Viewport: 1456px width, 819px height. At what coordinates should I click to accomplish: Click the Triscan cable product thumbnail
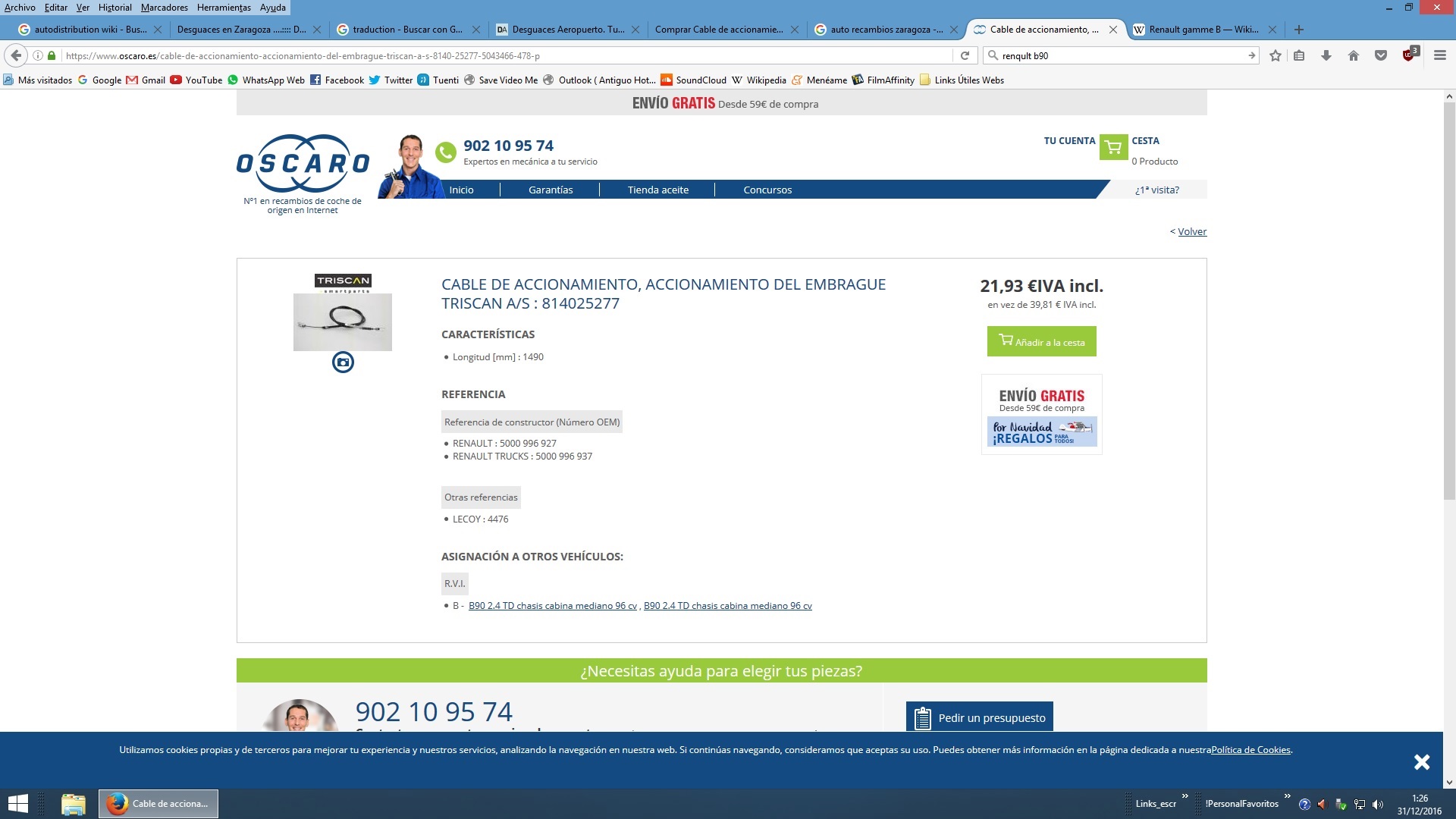point(343,322)
